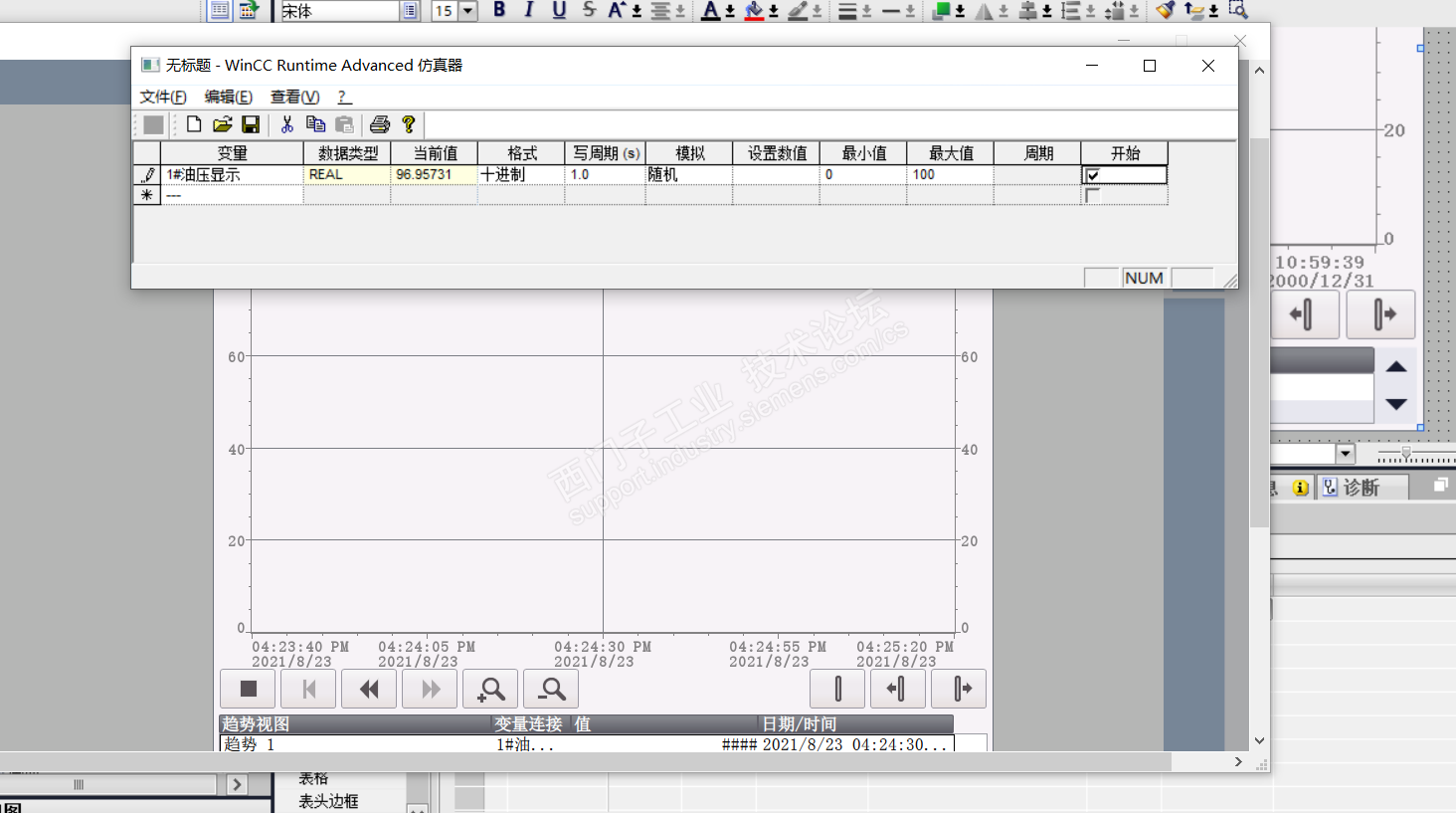
Task: Click the current value cell 96.95731
Action: click(435, 175)
